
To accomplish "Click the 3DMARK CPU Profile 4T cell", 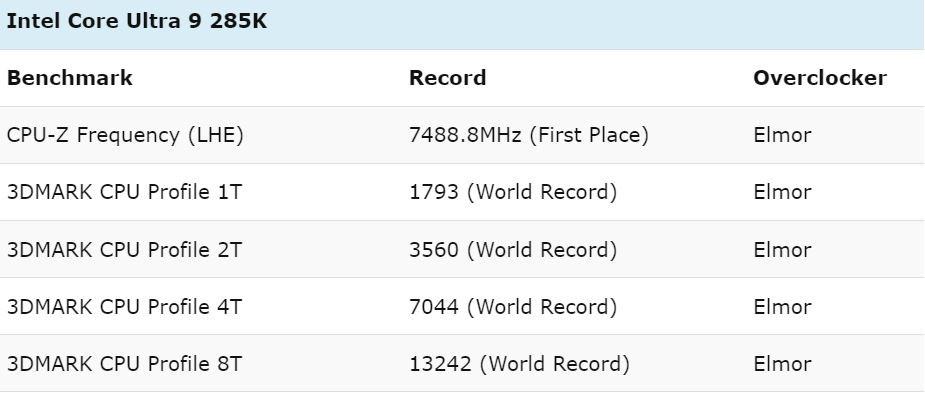I will coord(124,307).
